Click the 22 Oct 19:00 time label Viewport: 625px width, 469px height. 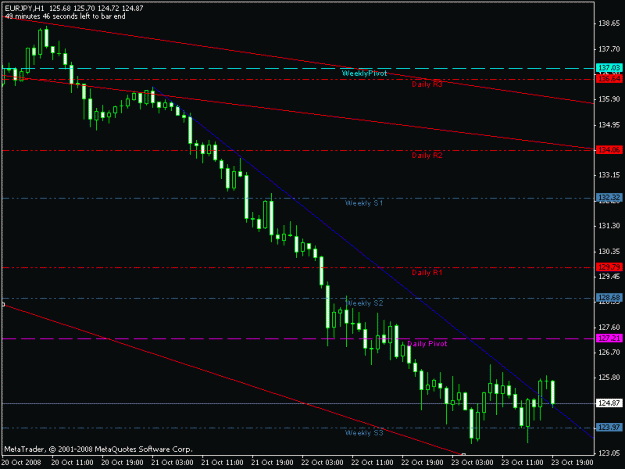tap(422, 463)
